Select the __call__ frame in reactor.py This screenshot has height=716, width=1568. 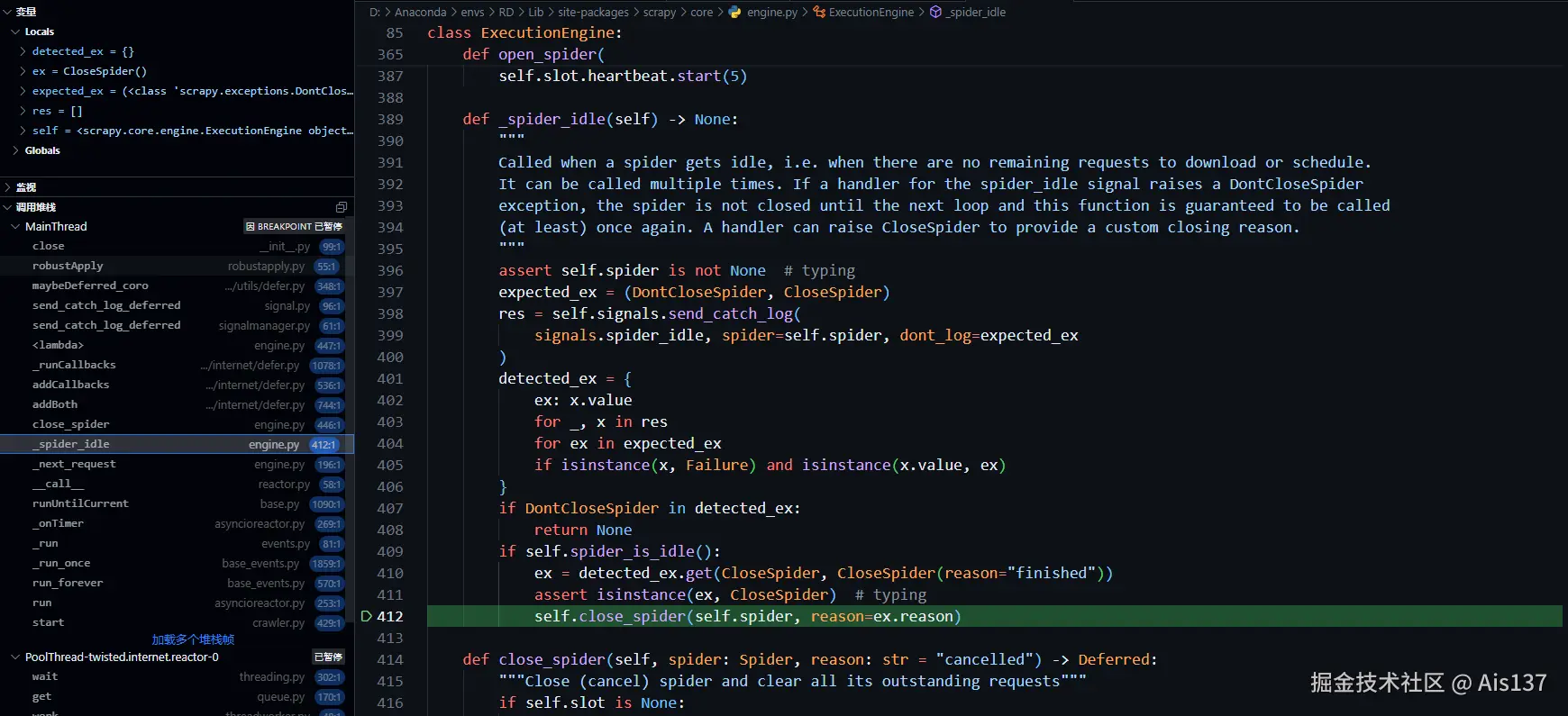(177, 484)
